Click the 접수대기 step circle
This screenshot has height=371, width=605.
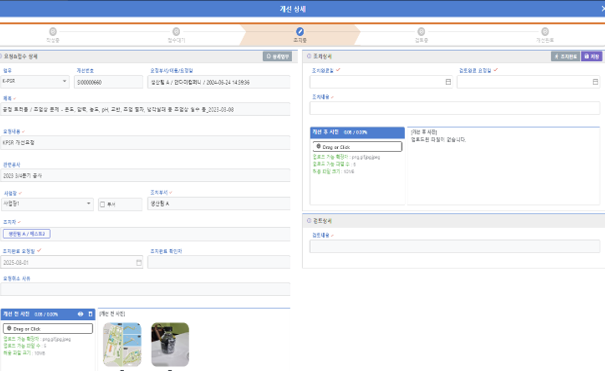(x=176, y=32)
